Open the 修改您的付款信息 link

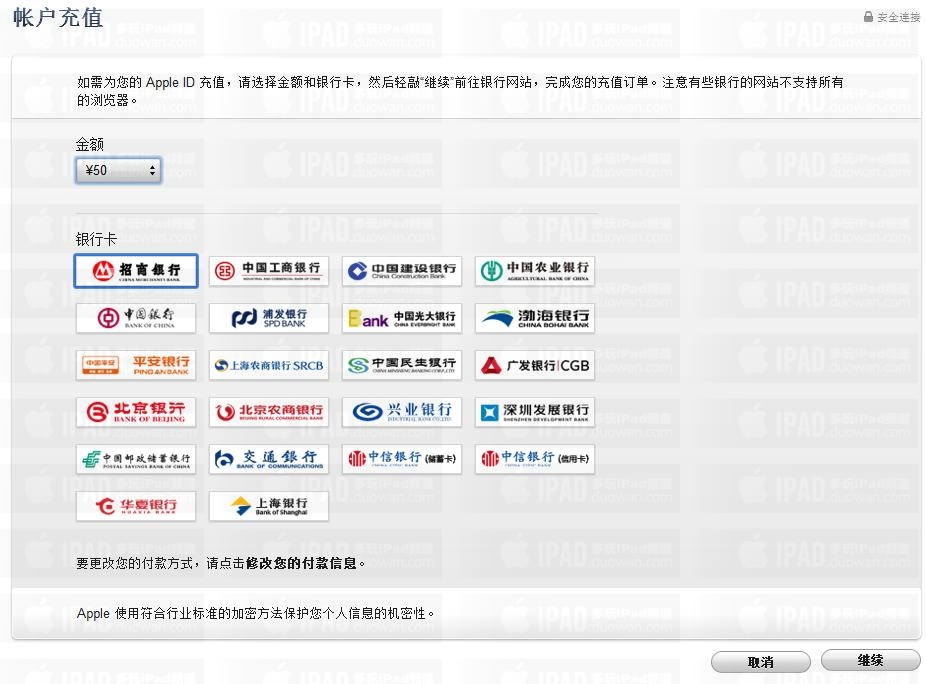click(x=301, y=564)
